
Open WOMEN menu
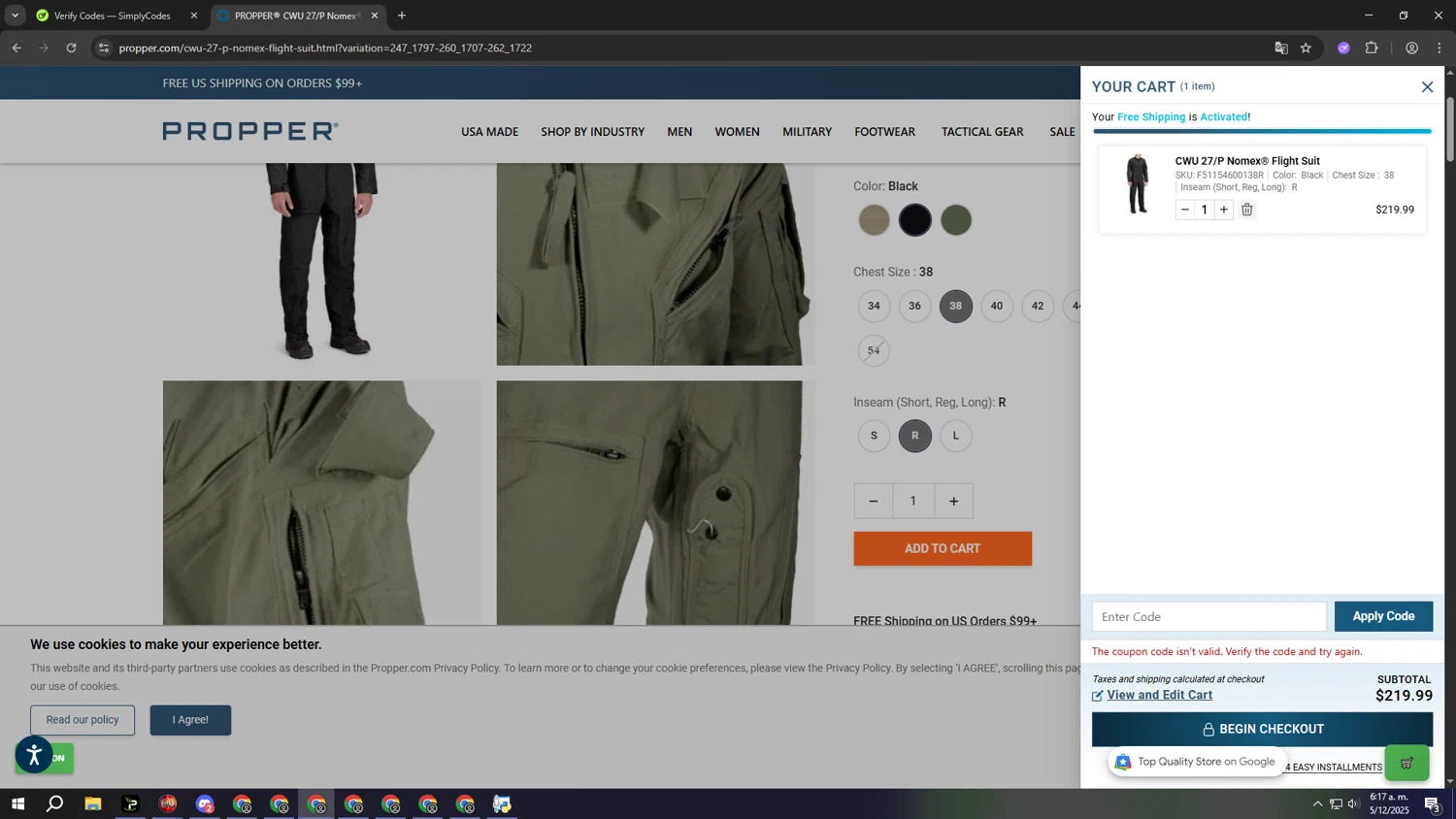tap(738, 132)
